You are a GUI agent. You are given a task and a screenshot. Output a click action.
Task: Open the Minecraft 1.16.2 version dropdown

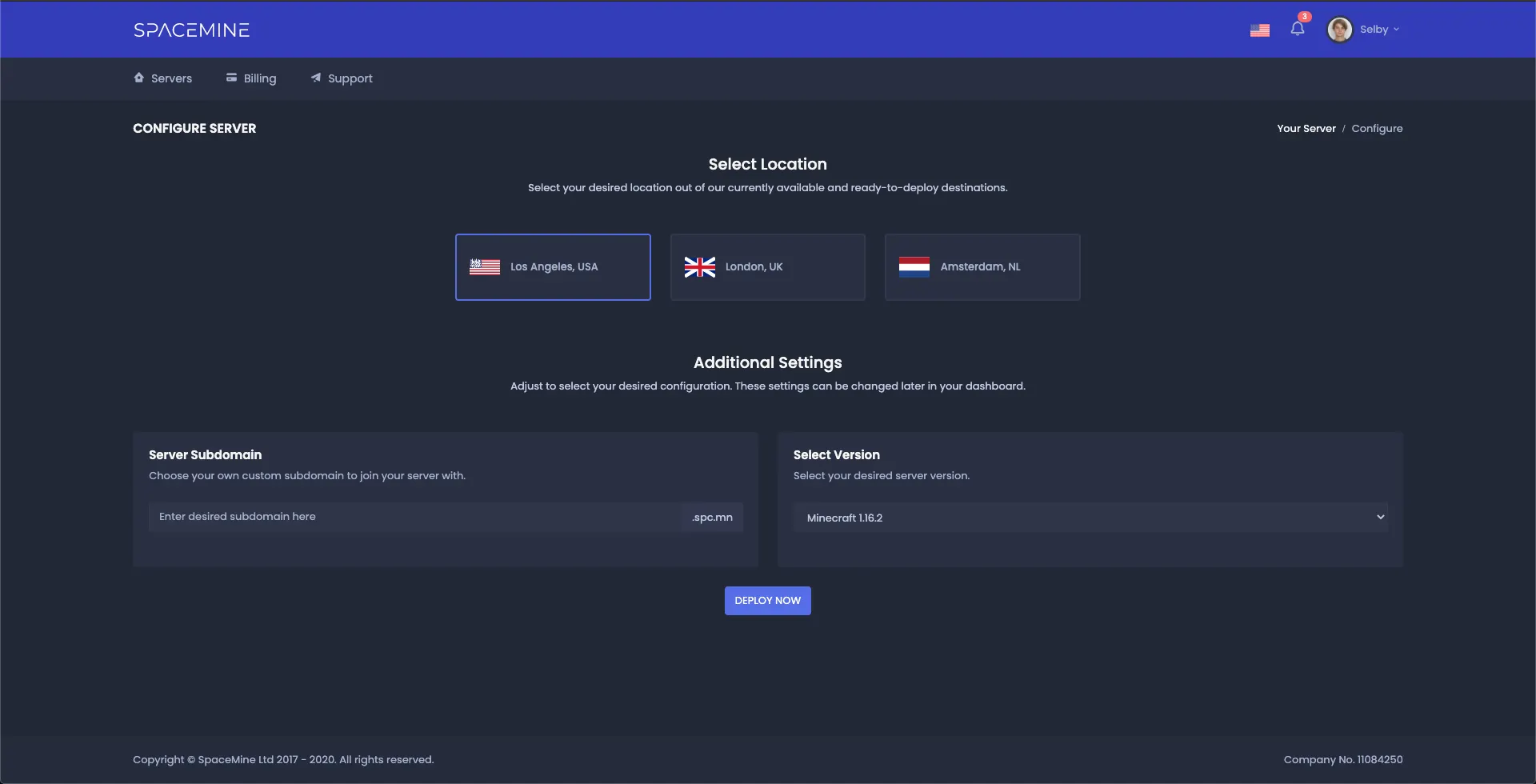point(1089,518)
